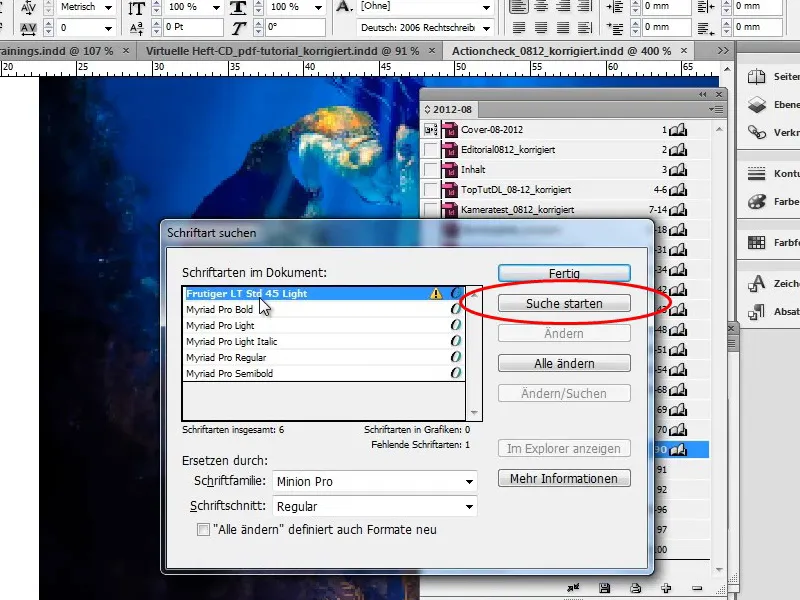Open the Seiten (Pages) panel icon

click(x=756, y=77)
